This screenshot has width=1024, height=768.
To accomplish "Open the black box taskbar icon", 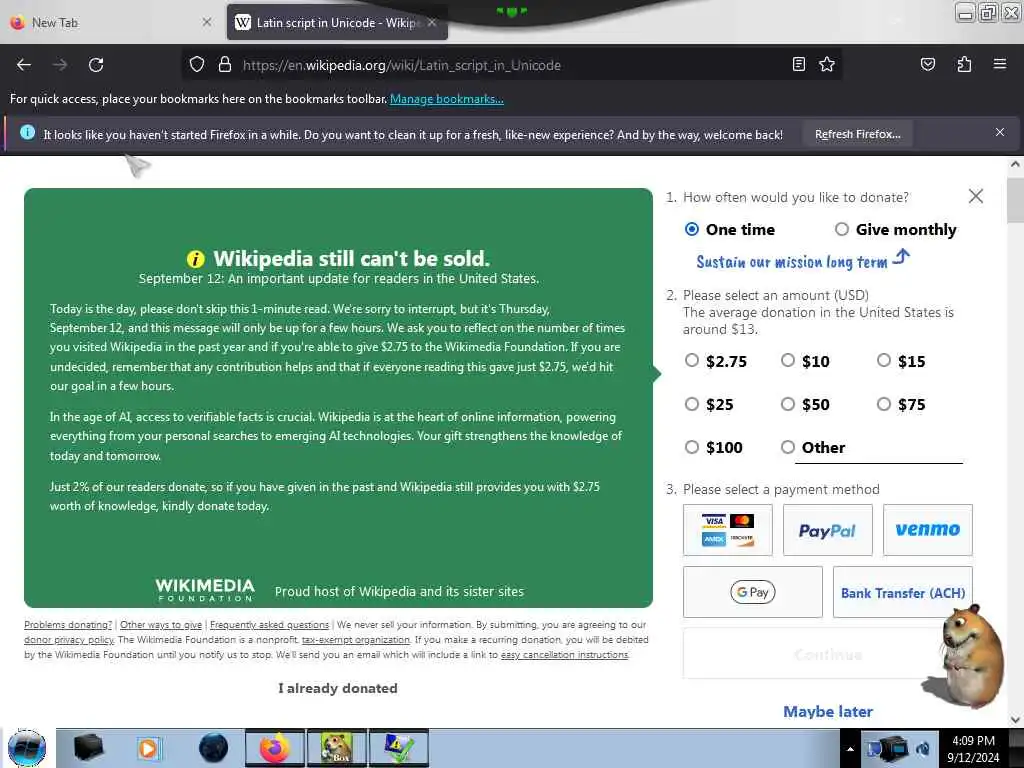I will [88, 748].
